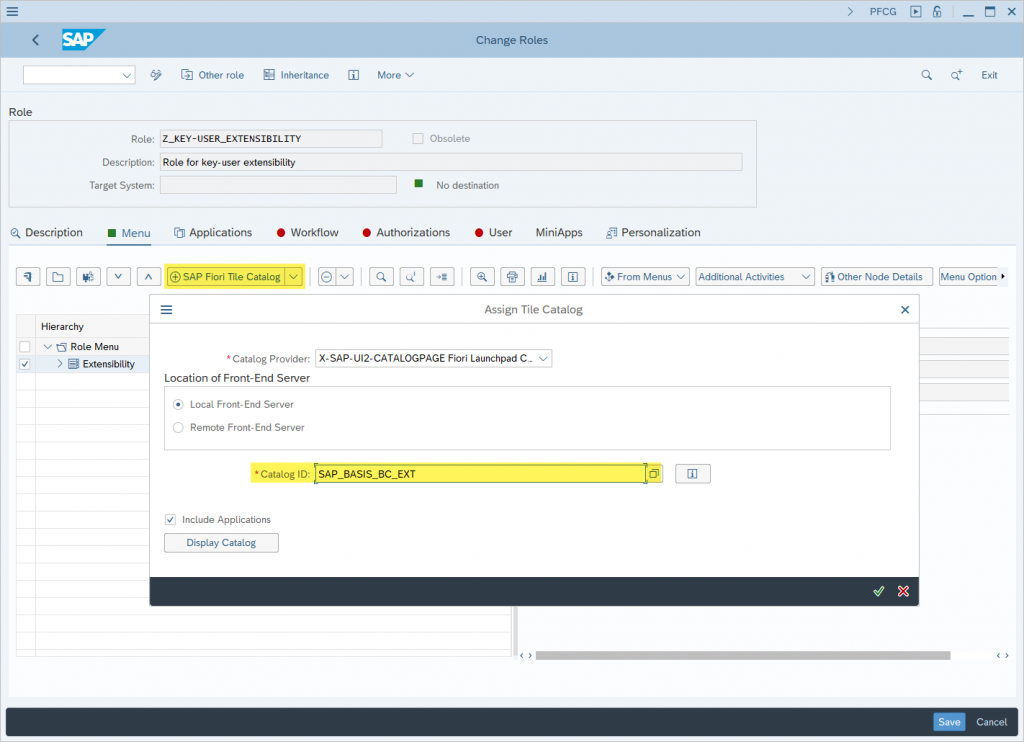
Task: Click the Display Catalog button
Action: [x=221, y=543]
